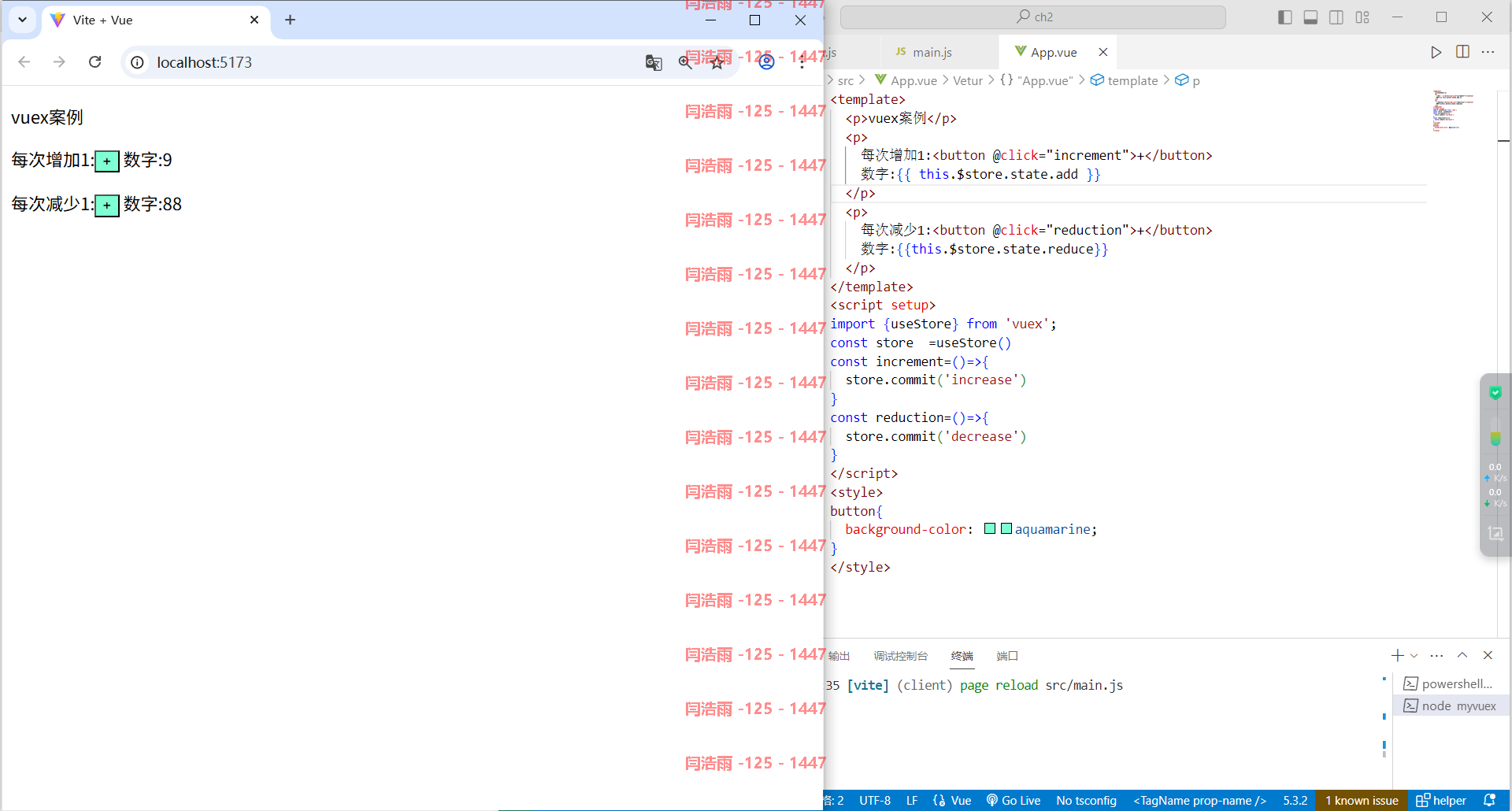Viewport: 1512px width, 811px height.
Task: View site information icon in address bar
Action: click(137, 62)
